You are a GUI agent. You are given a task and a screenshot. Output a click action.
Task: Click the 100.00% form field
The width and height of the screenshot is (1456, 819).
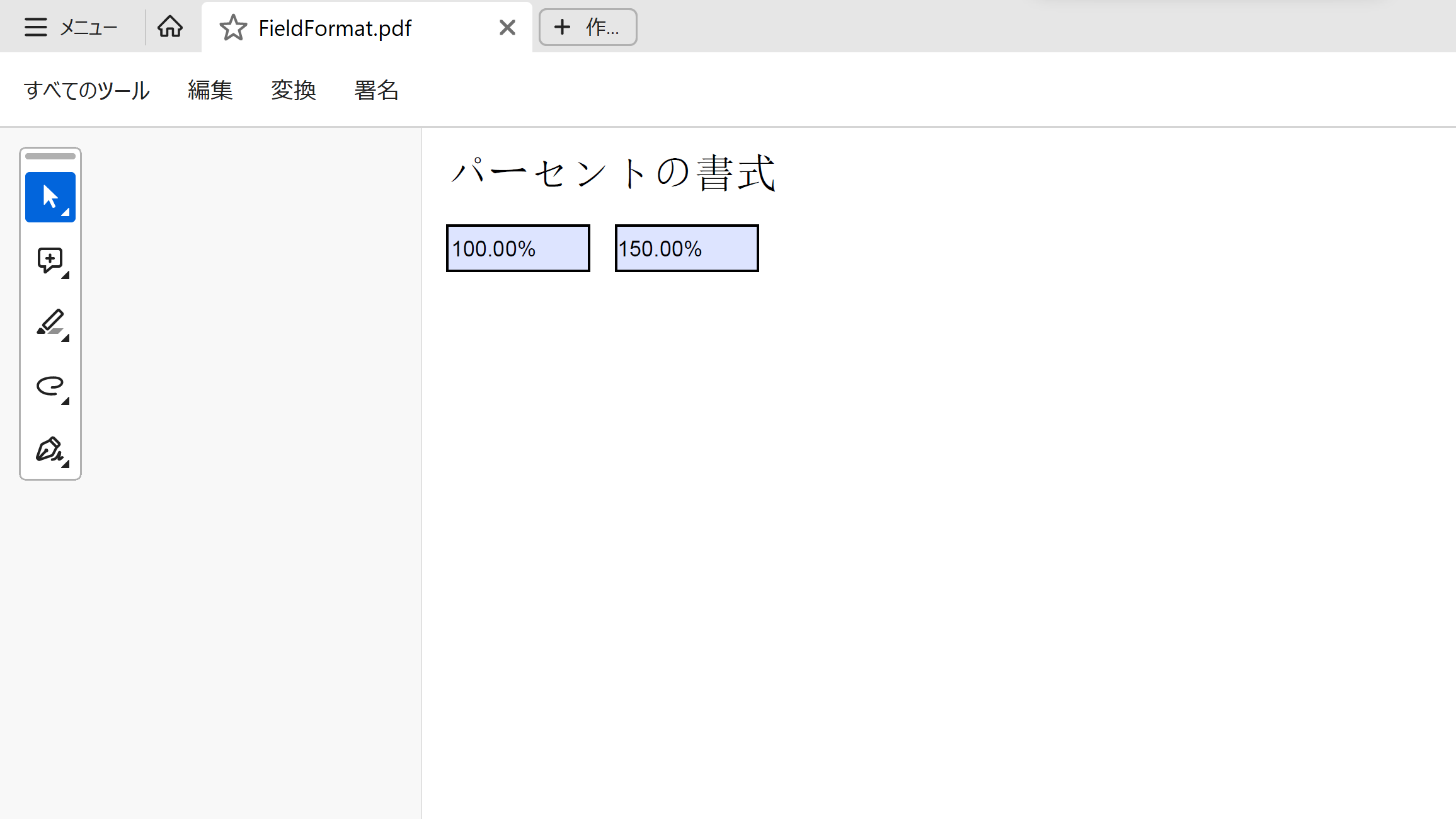tap(518, 248)
